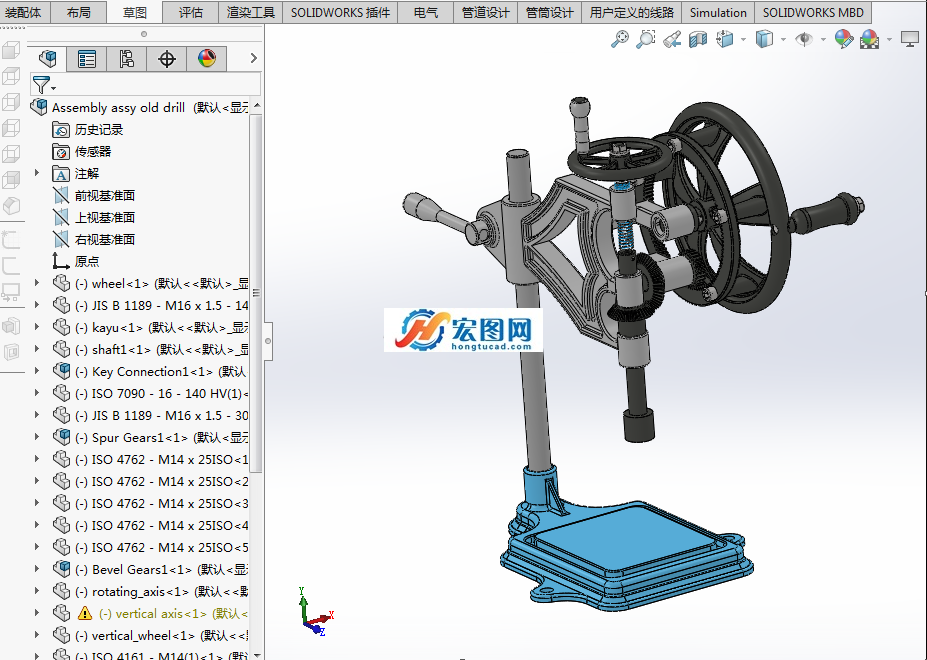Click the Apply Scene icon

click(870, 39)
